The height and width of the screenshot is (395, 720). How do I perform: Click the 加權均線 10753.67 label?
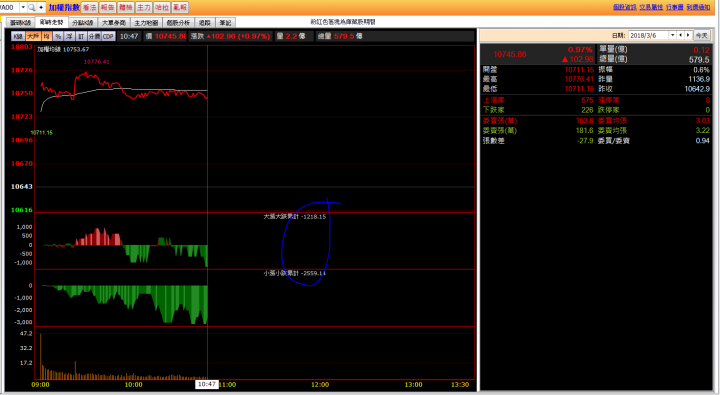63,49
